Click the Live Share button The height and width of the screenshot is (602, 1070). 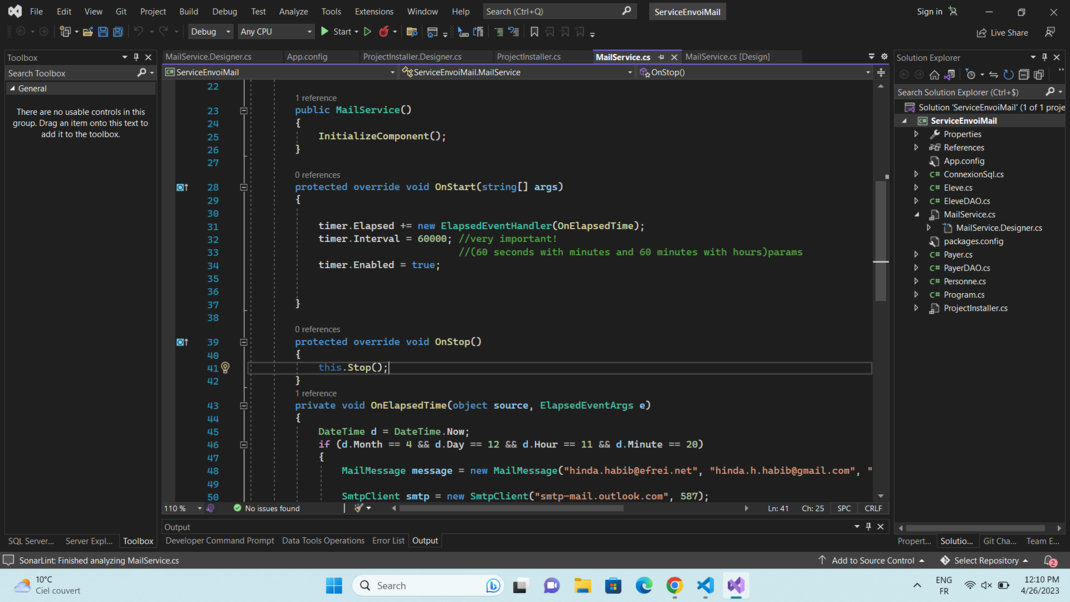coord(1002,32)
